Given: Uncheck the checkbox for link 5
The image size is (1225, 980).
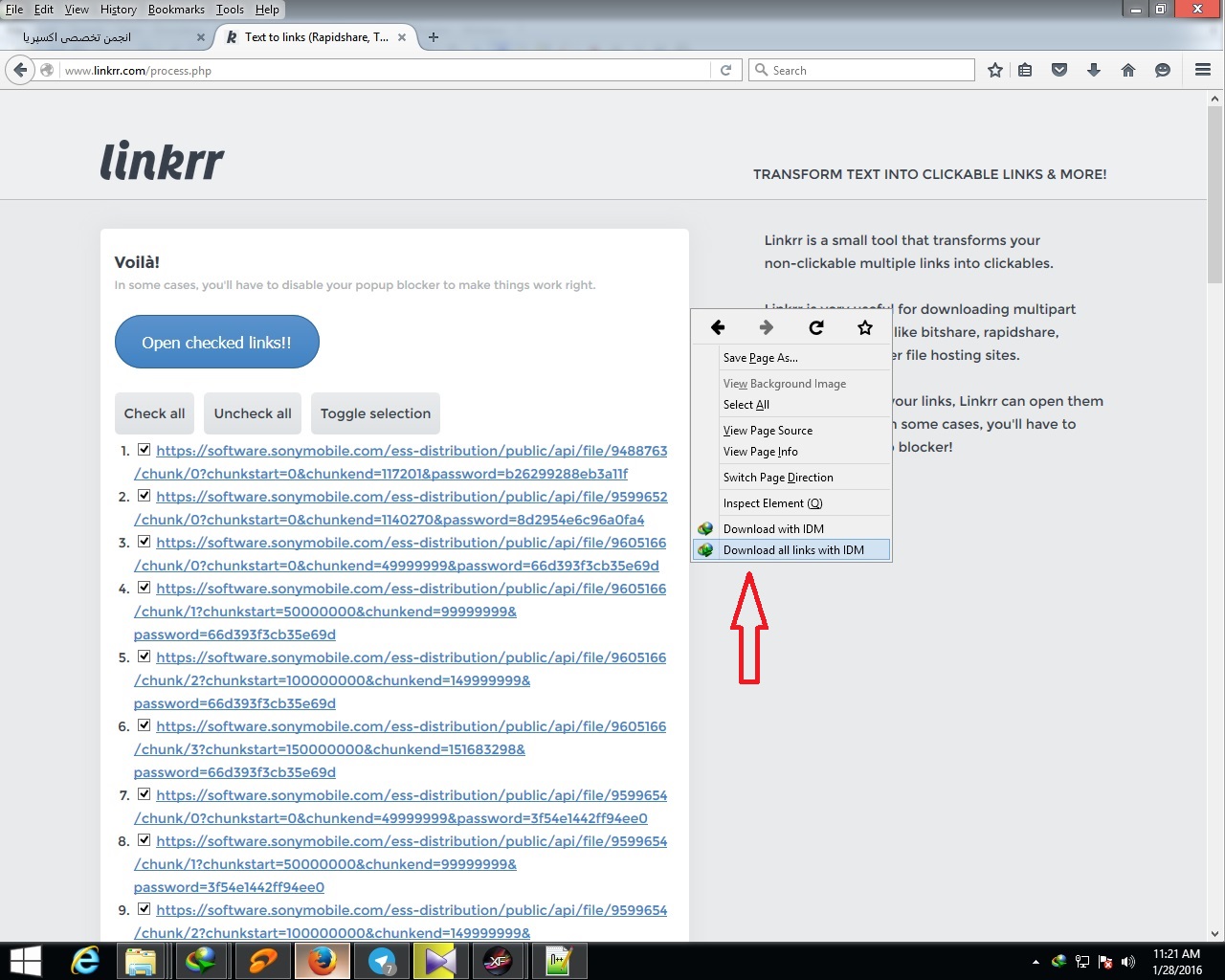Looking at the screenshot, I should click(144, 657).
